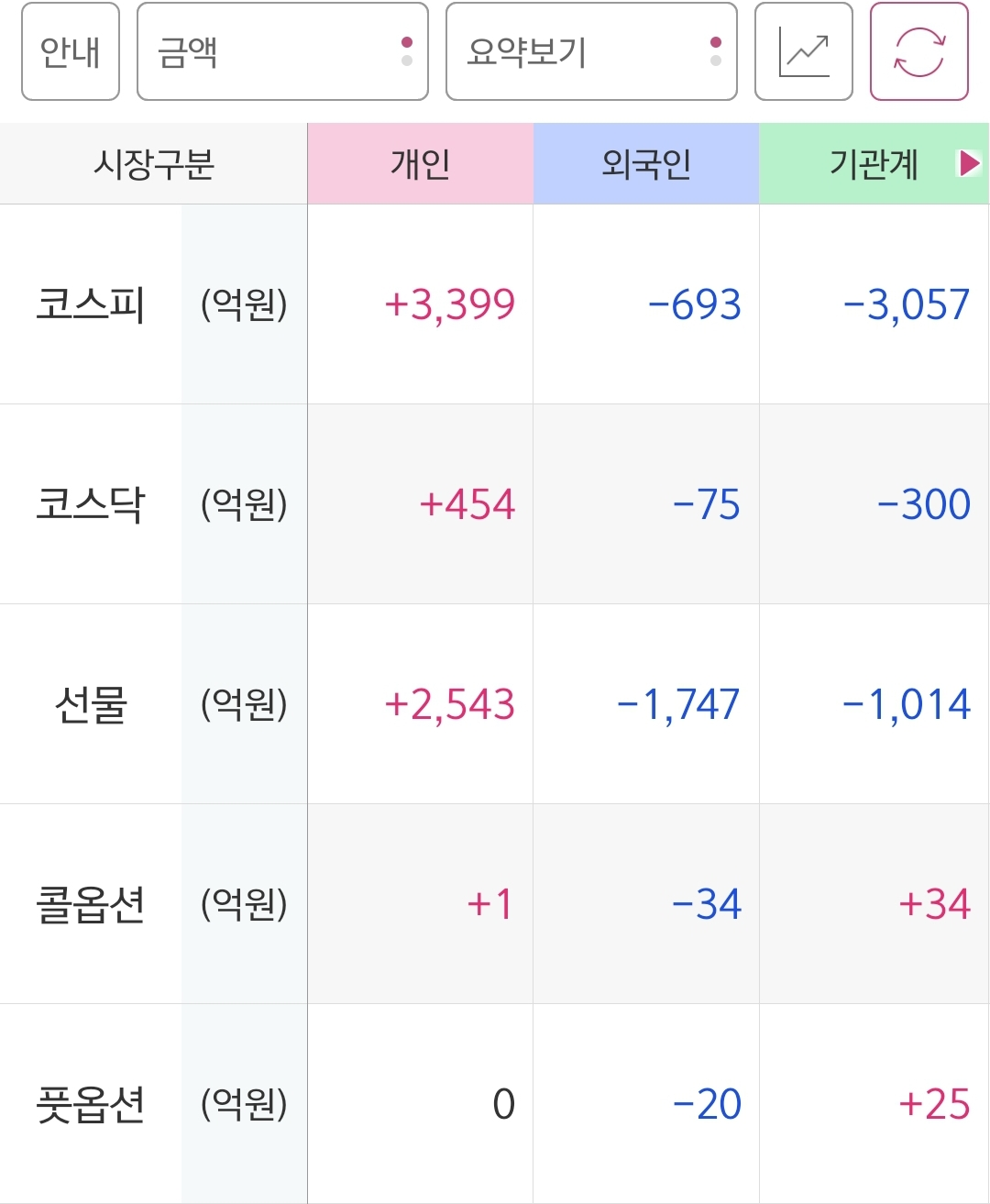
Task: Tap the 시장구분 header cell
Action: 154,163
